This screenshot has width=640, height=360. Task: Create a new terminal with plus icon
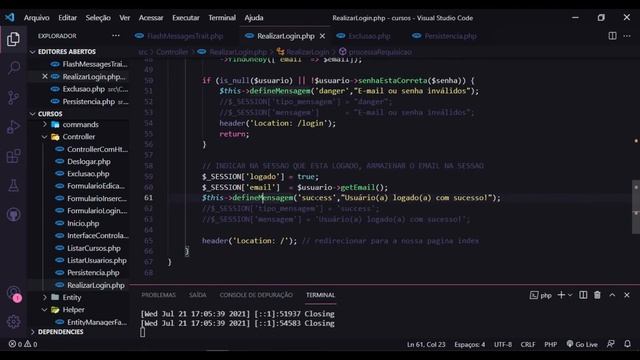(x=561, y=295)
